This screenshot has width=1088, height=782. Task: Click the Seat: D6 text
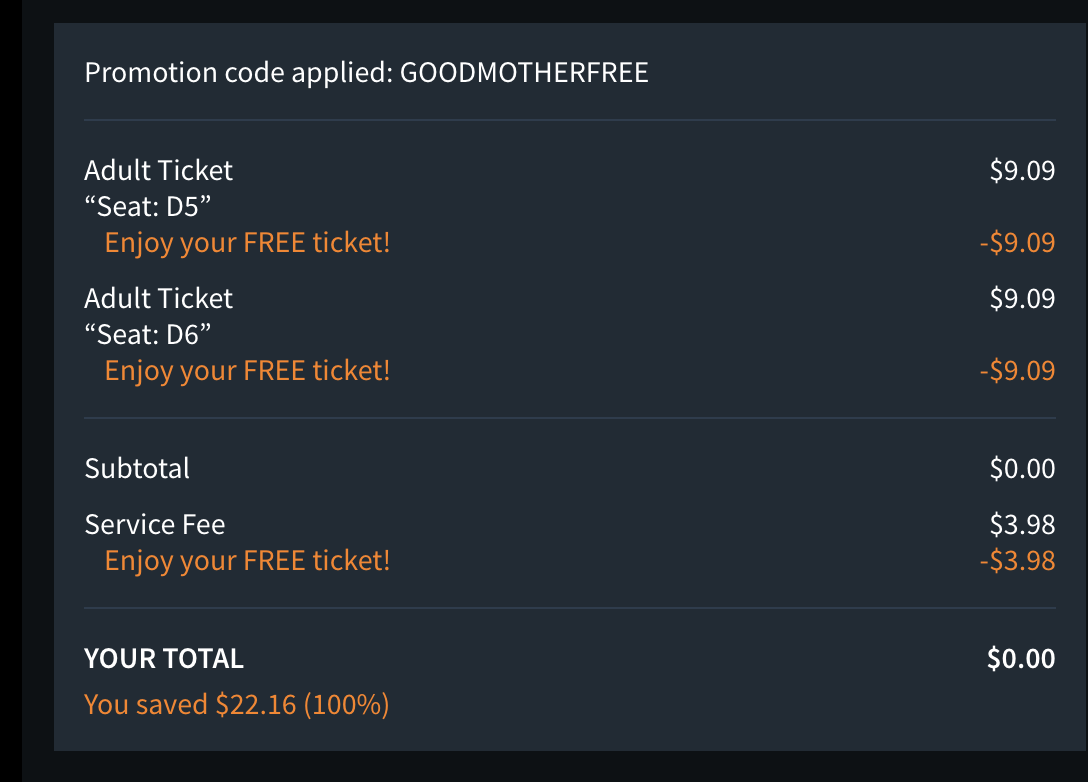pyautogui.click(x=147, y=334)
